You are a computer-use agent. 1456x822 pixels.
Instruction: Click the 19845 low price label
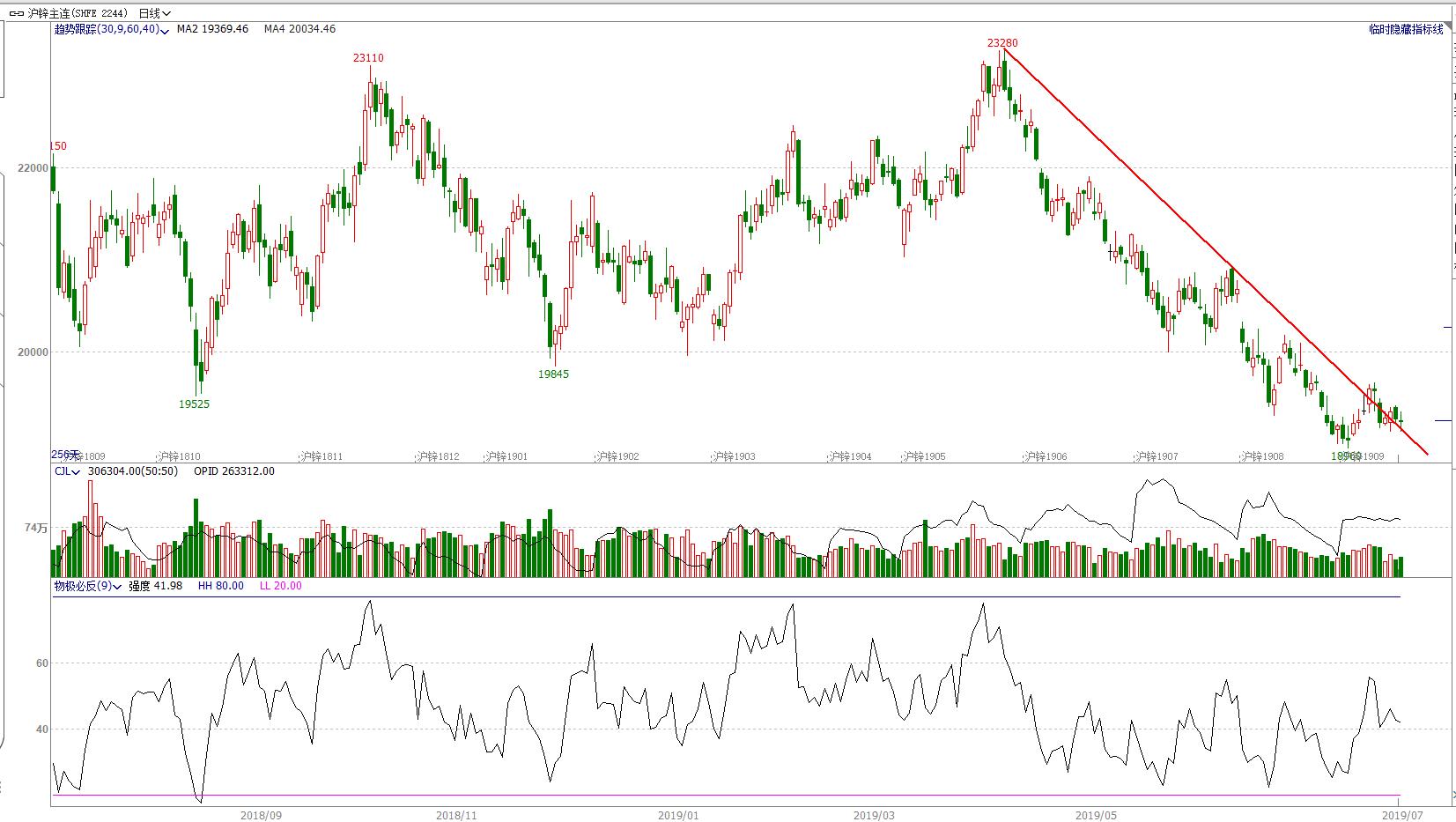pyautogui.click(x=553, y=374)
